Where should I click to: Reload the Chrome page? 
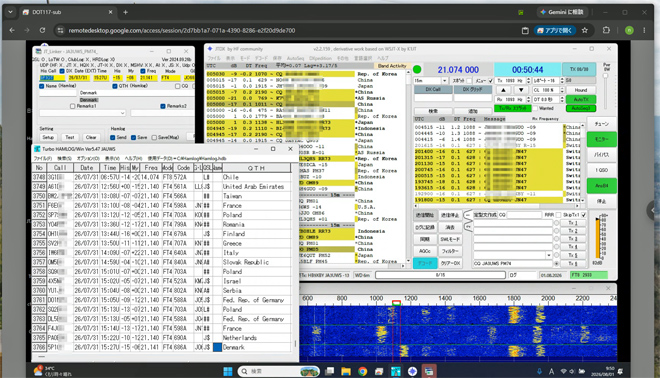coord(42,30)
